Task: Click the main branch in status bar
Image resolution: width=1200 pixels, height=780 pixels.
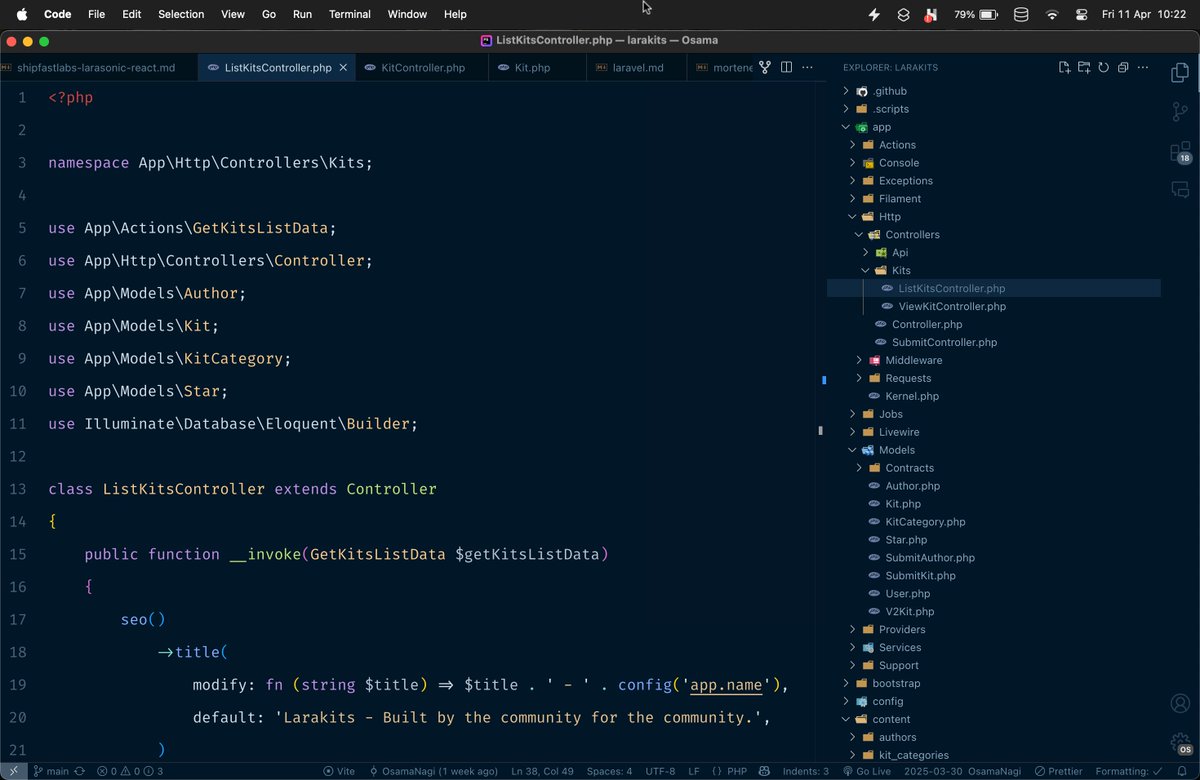Action: (x=51, y=771)
